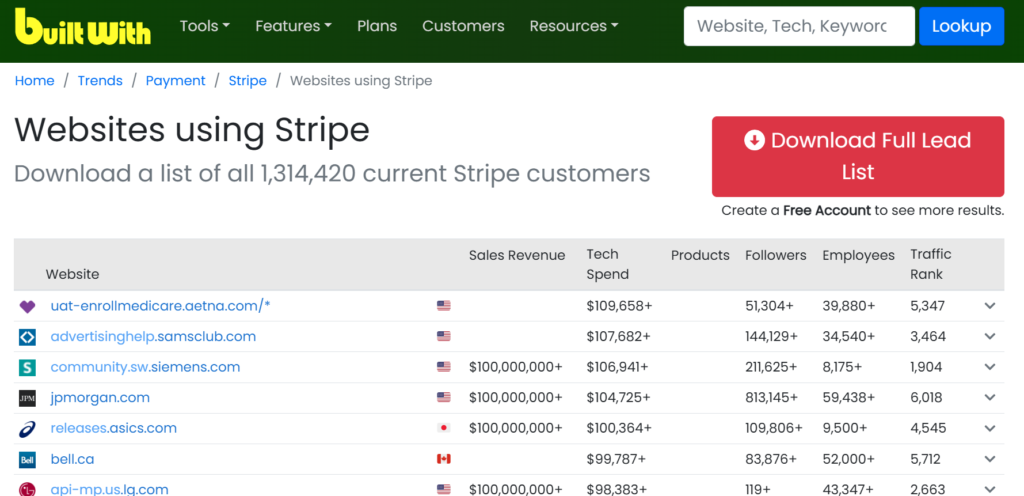Viewport: 1024px width, 496px height.
Task: Expand the uat-enrollmedicare.aetna.com row details
Action: 990,306
